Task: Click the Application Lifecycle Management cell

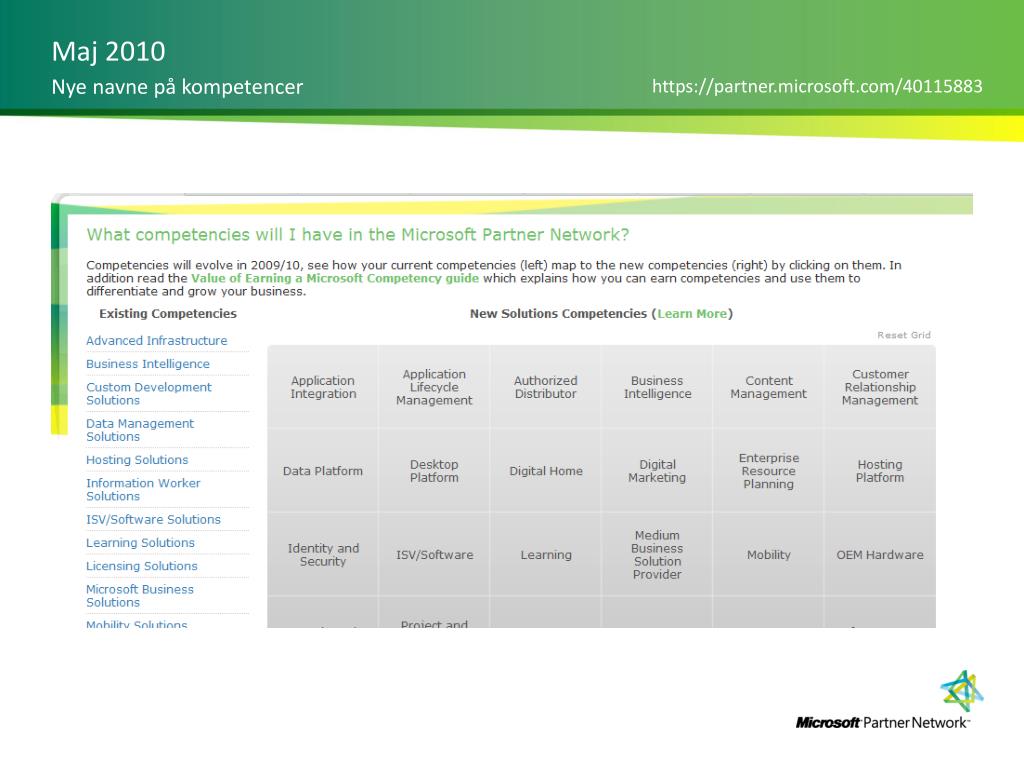Action: click(434, 387)
